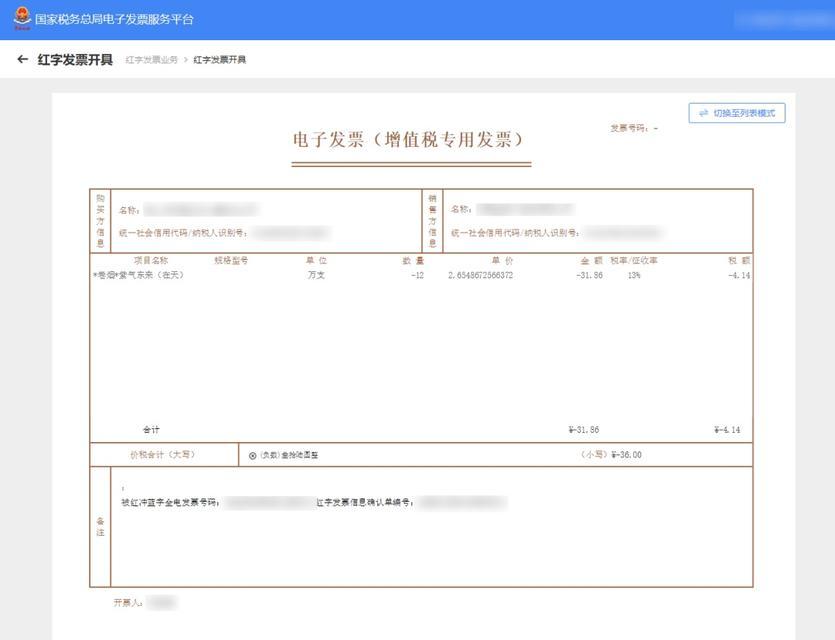Click 开票人 label at bottom

tap(128, 603)
